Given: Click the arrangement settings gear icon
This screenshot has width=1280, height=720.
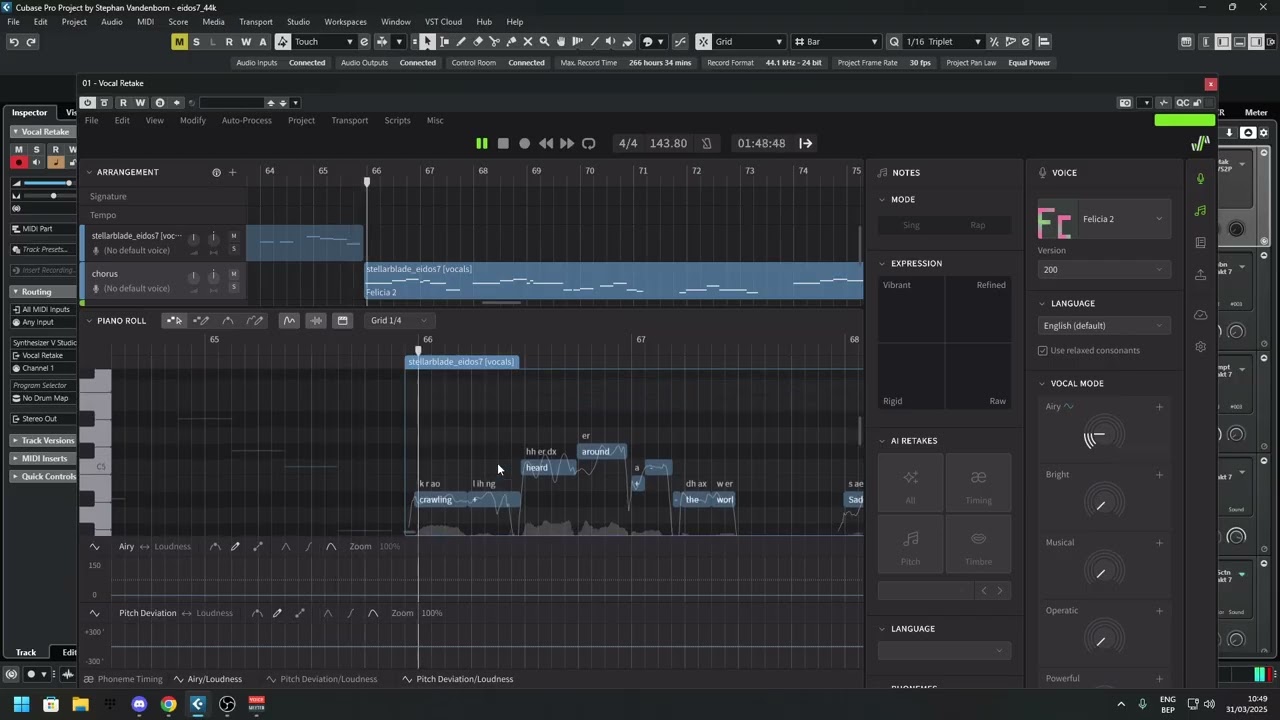Looking at the screenshot, I should [x=216, y=173].
